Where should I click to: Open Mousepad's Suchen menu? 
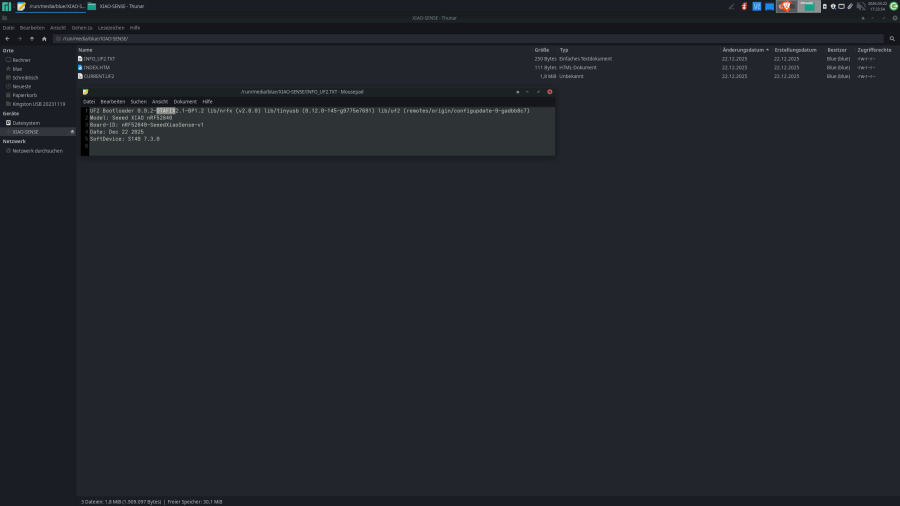tap(138, 101)
